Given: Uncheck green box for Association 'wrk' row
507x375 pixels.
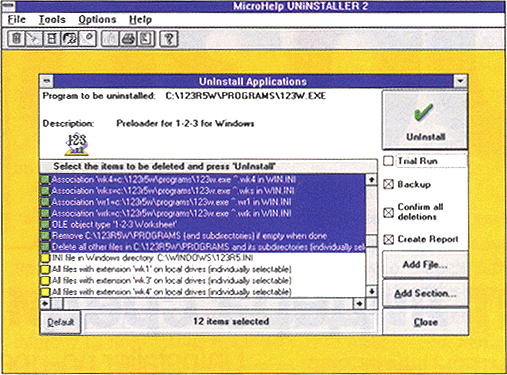Looking at the screenshot, I should click(45, 214).
